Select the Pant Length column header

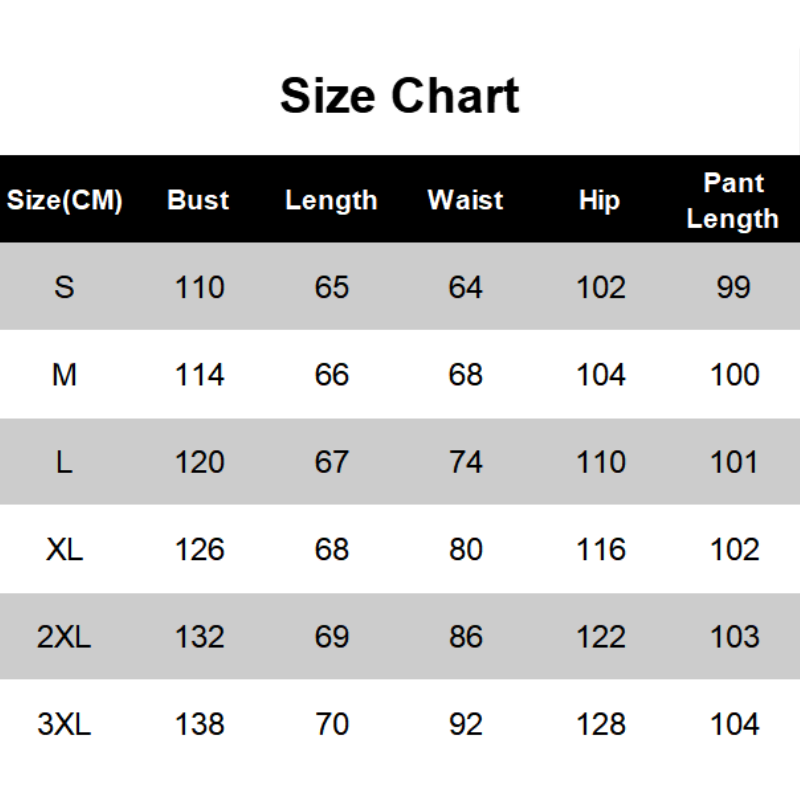click(733, 200)
